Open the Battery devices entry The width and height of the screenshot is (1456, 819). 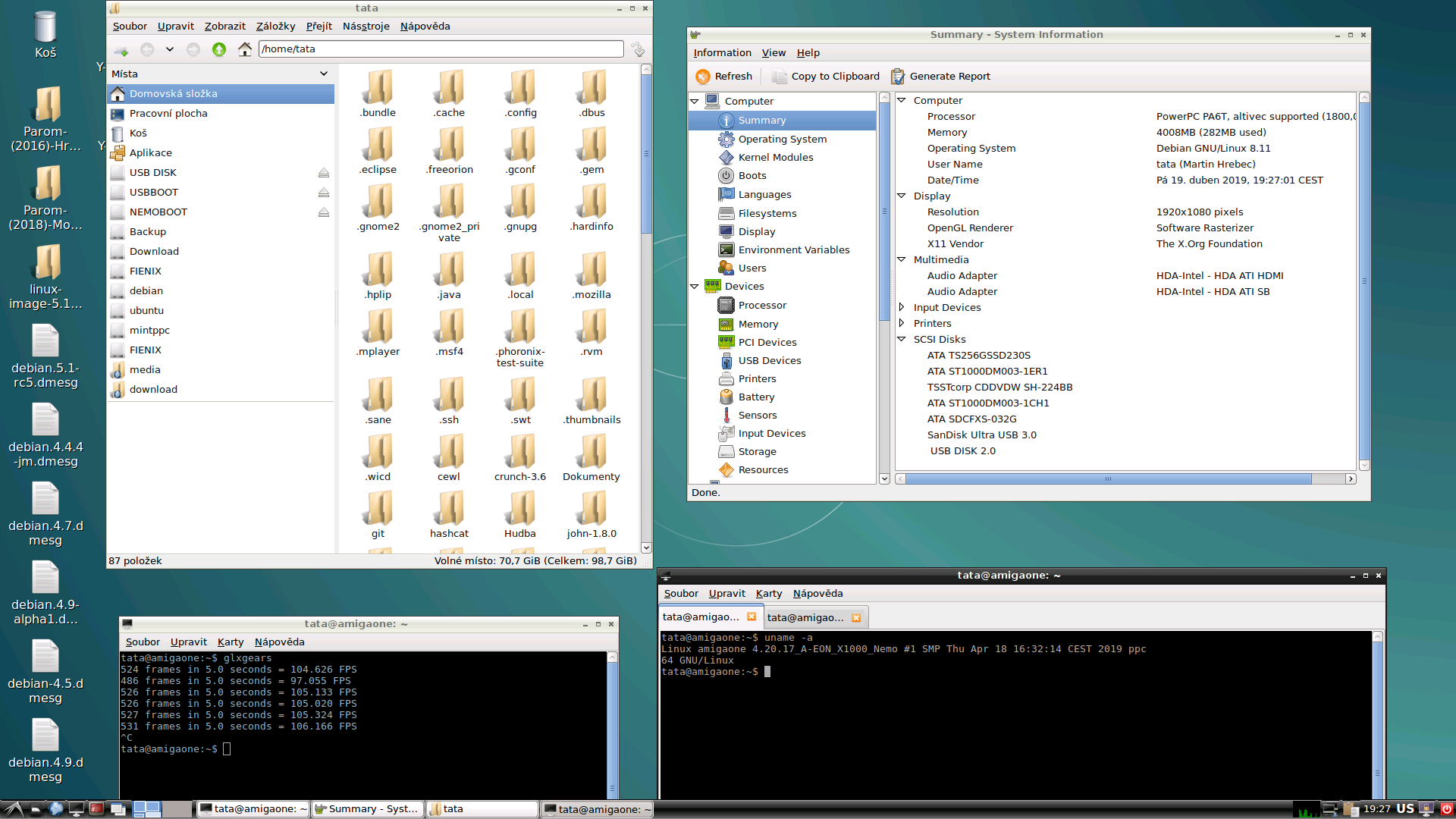click(x=755, y=397)
